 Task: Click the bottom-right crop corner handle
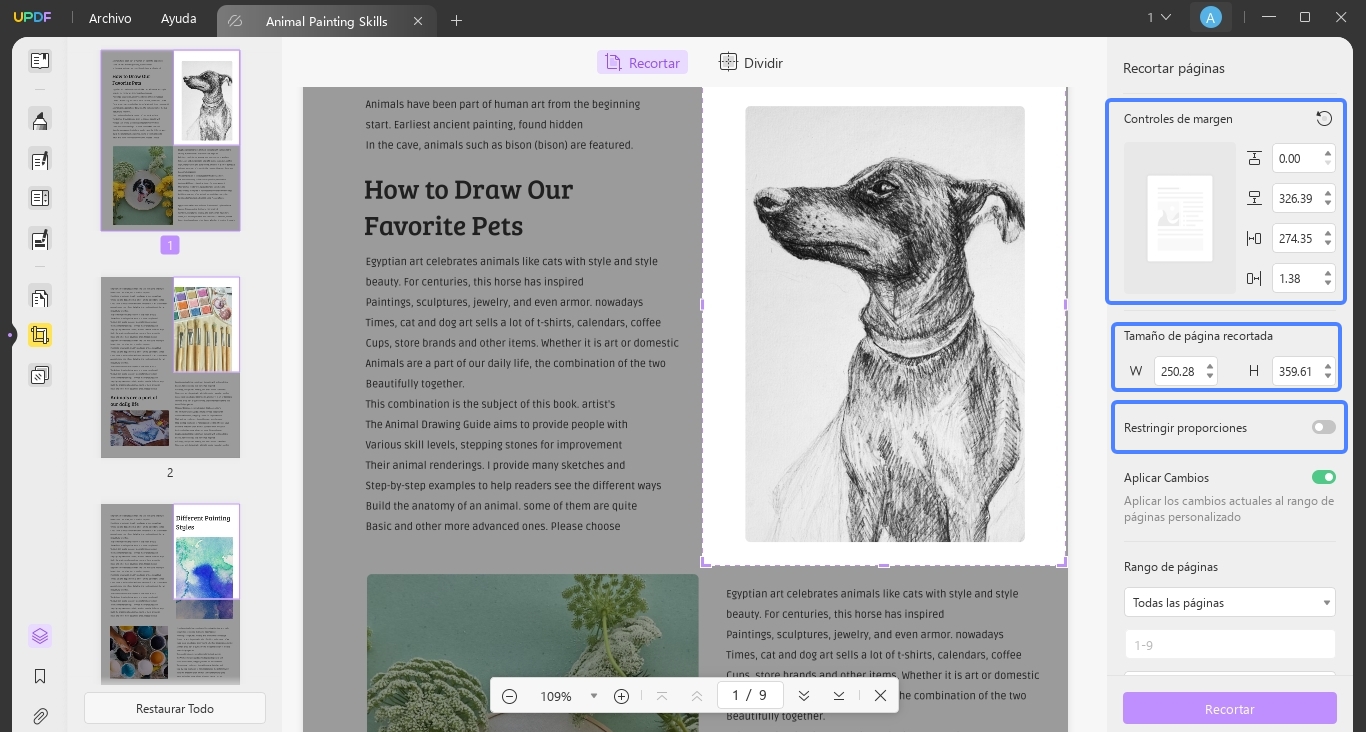1064,564
